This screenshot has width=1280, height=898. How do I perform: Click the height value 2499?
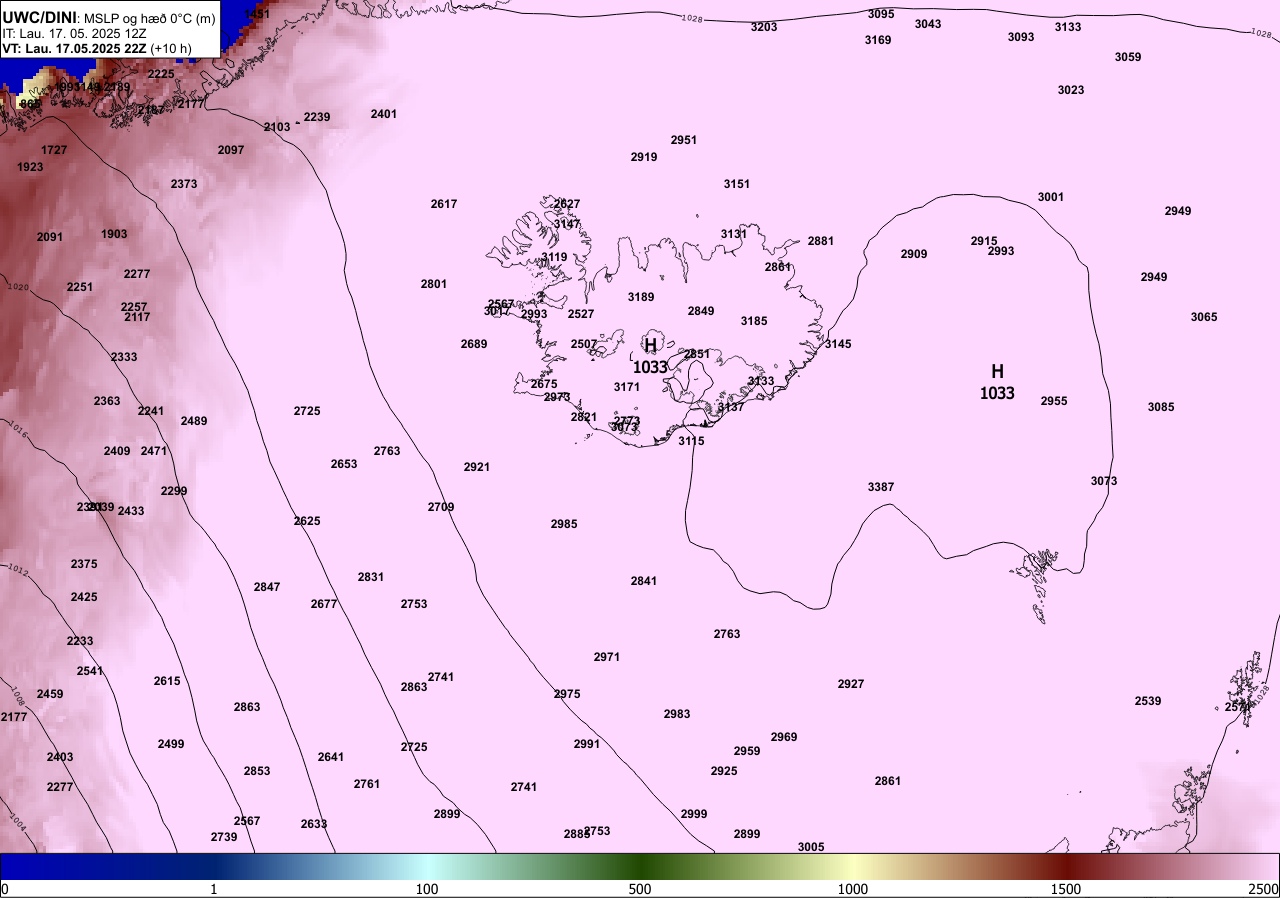pos(171,744)
